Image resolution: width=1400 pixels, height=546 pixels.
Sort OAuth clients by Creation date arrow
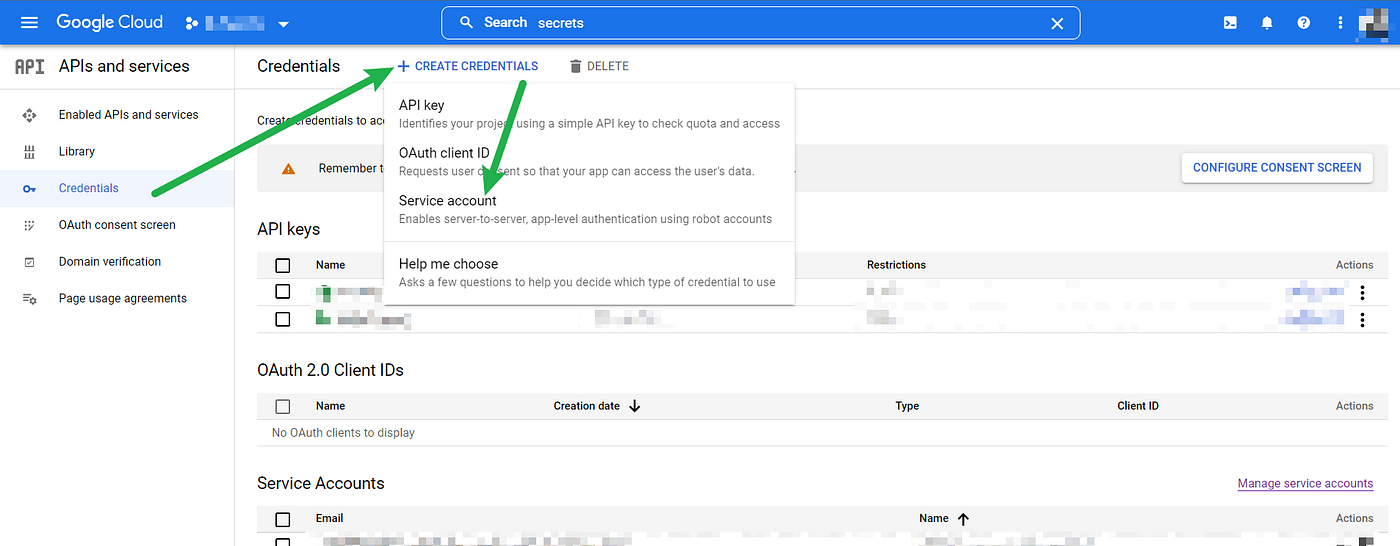point(634,406)
